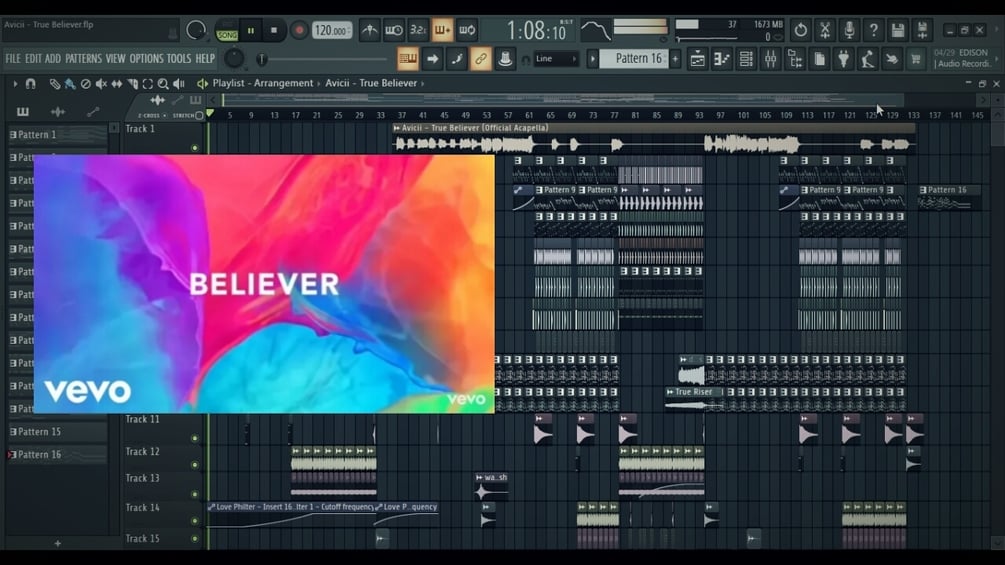Mute Track 12 with its green dot
The image size is (1005, 565).
pos(195,465)
